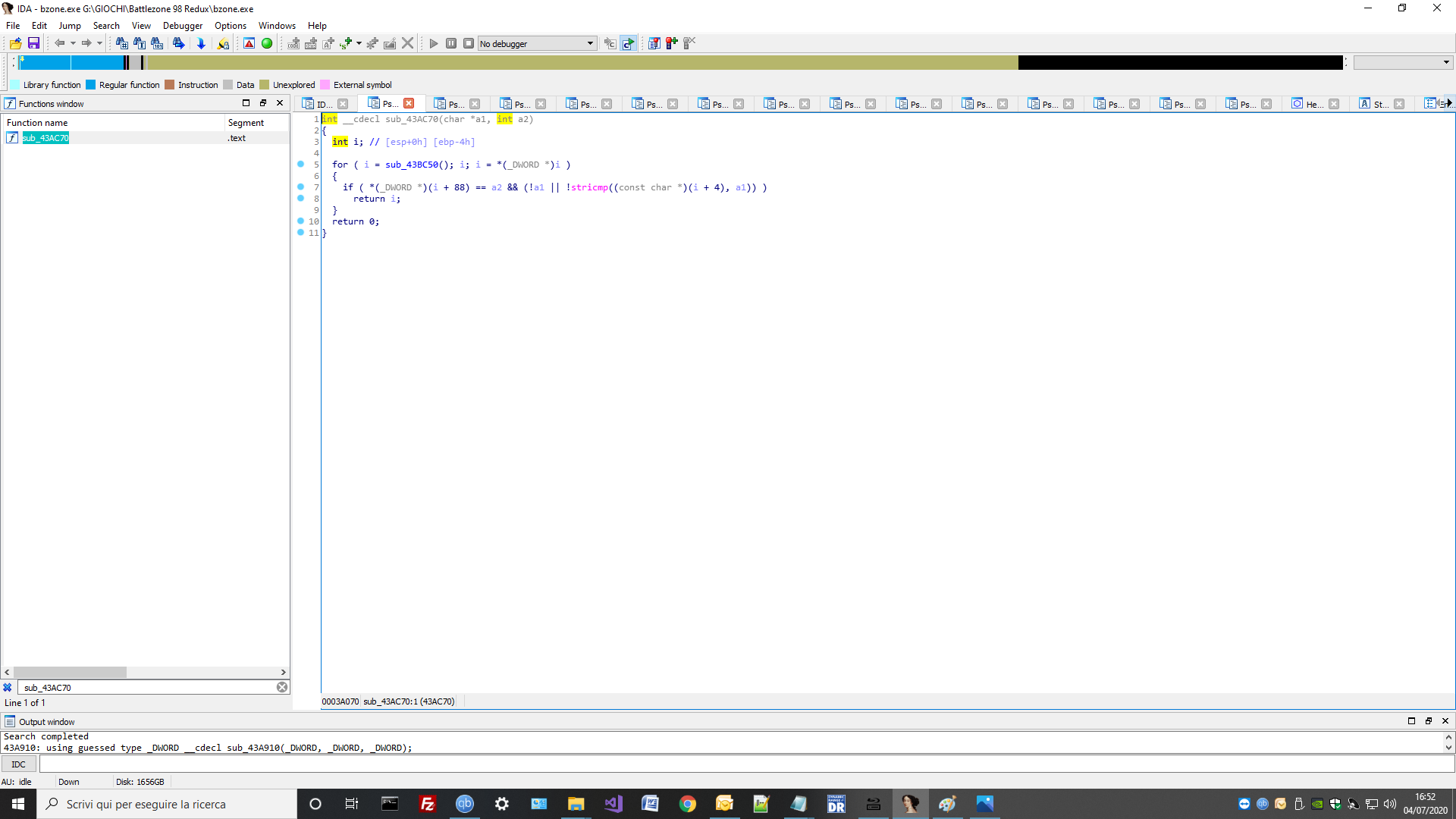Toggle the breakpoint marker at line 7

pos(301,187)
